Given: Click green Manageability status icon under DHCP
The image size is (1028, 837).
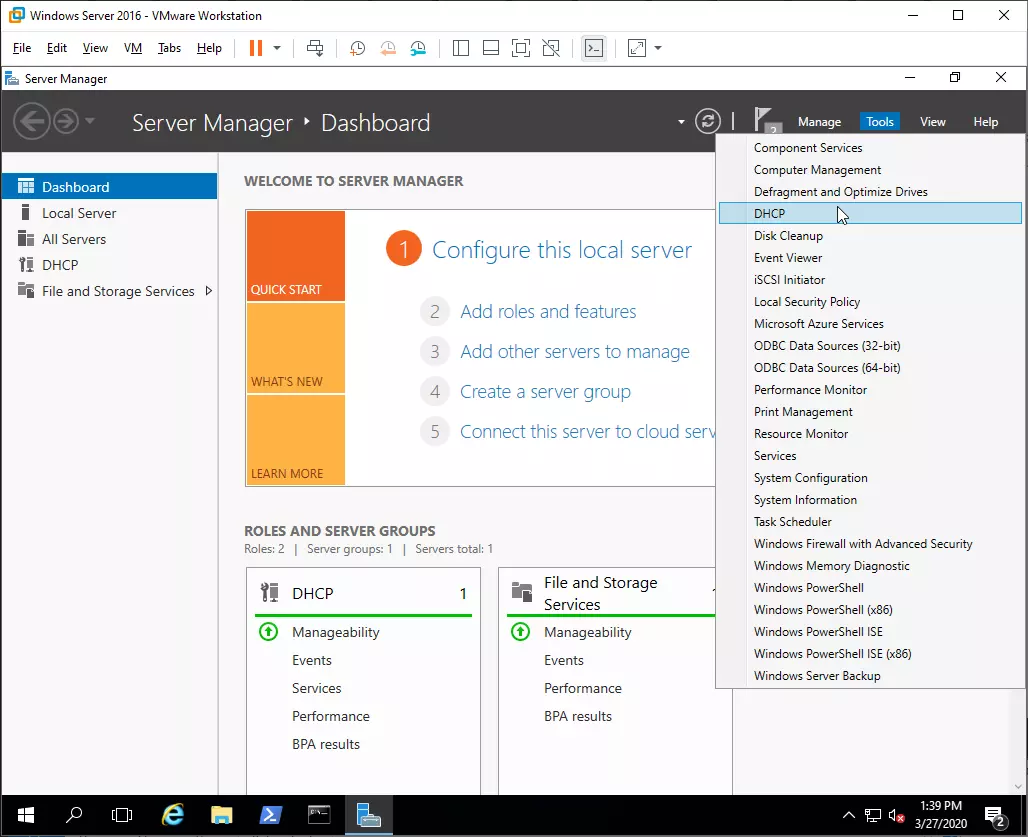Looking at the screenshot, I should tap(269, 632).
